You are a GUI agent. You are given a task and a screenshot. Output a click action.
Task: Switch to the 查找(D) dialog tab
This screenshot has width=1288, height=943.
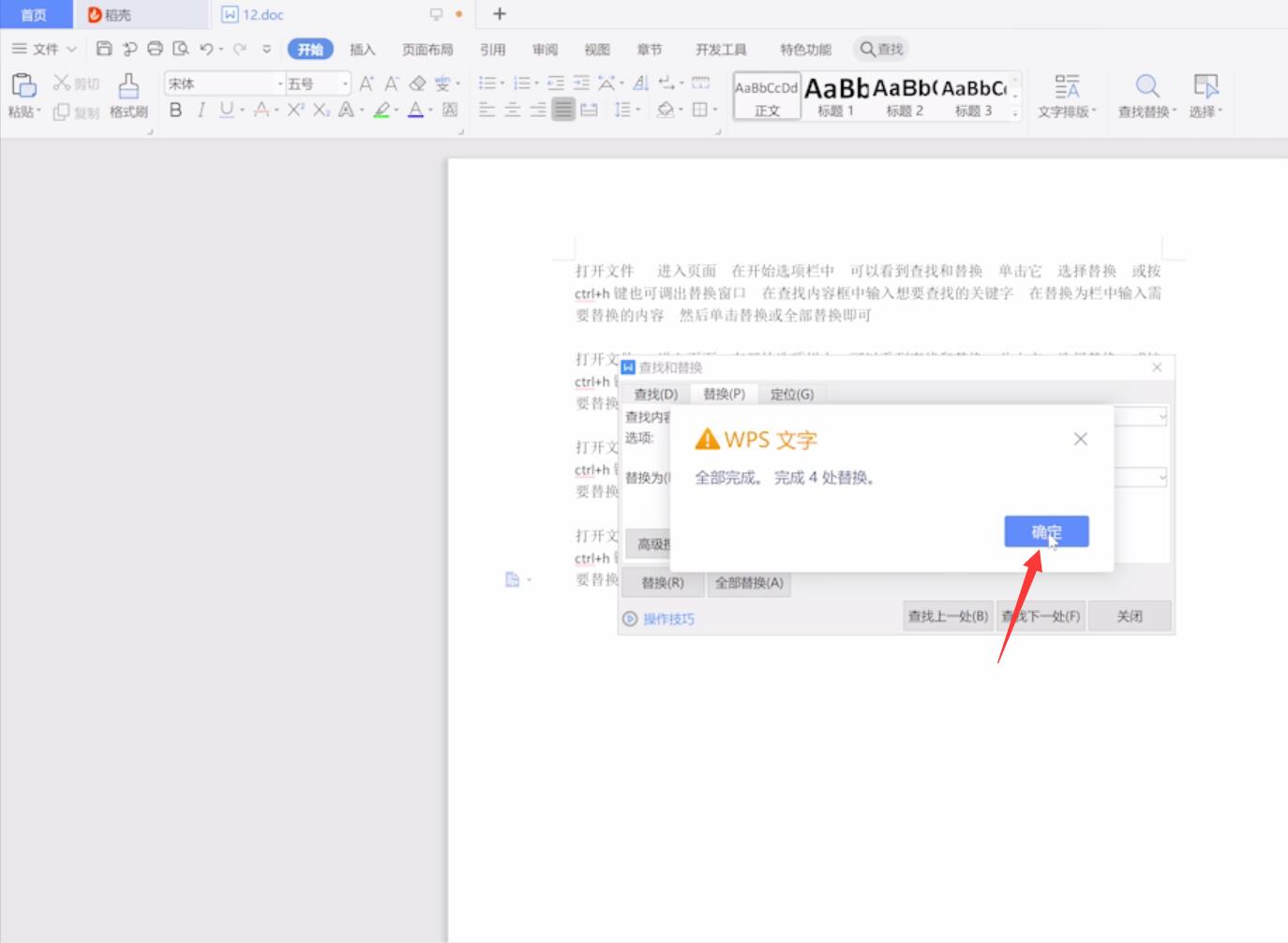[655, 394]
